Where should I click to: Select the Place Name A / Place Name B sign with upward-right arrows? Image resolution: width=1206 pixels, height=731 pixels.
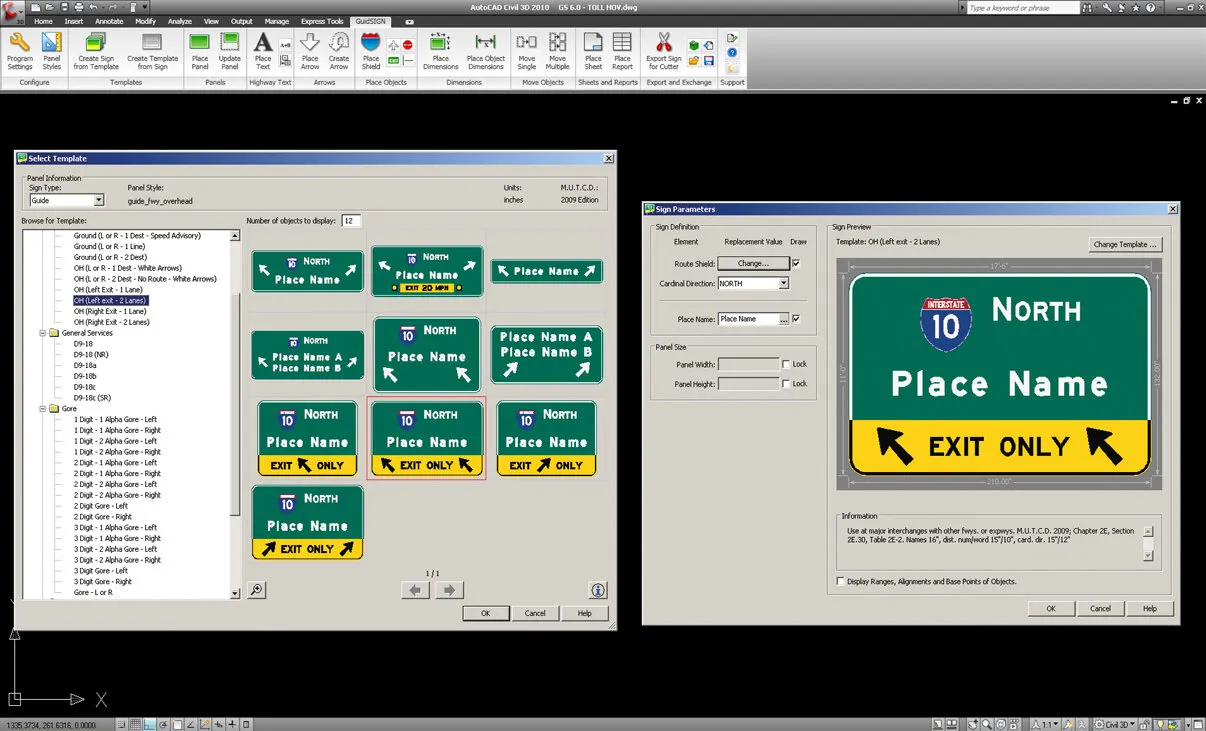coord(546,354)
